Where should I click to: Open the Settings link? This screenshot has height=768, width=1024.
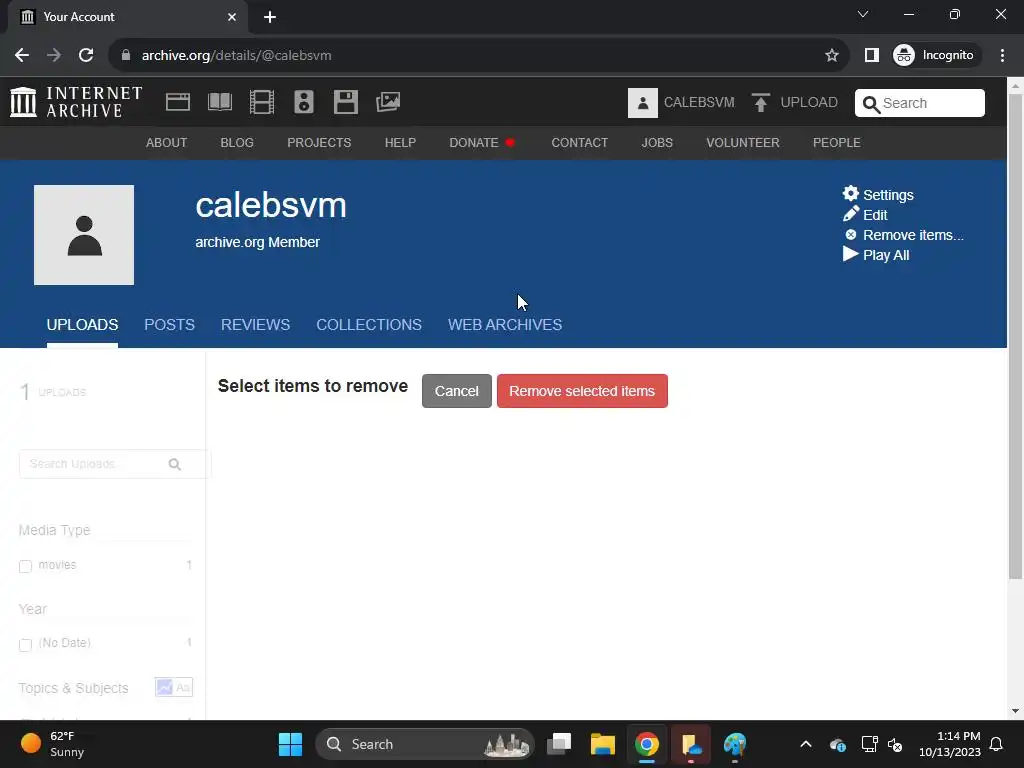coord(888,195)
